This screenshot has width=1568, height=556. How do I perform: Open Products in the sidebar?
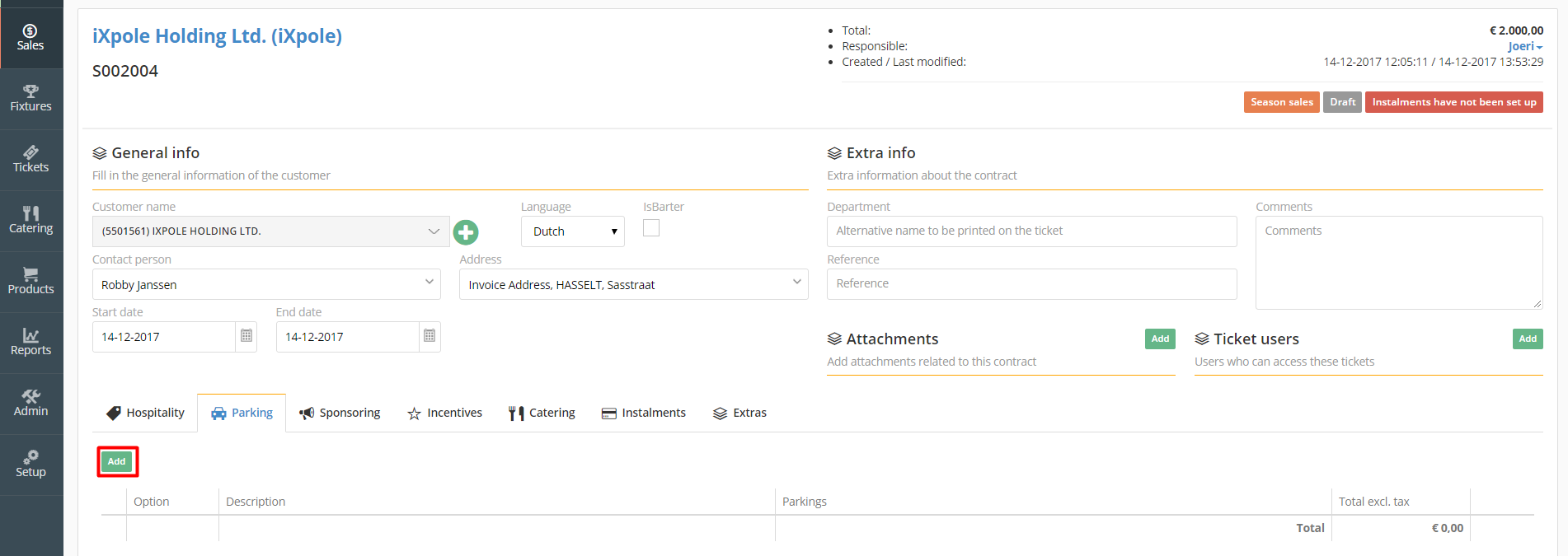click(31, 282)
